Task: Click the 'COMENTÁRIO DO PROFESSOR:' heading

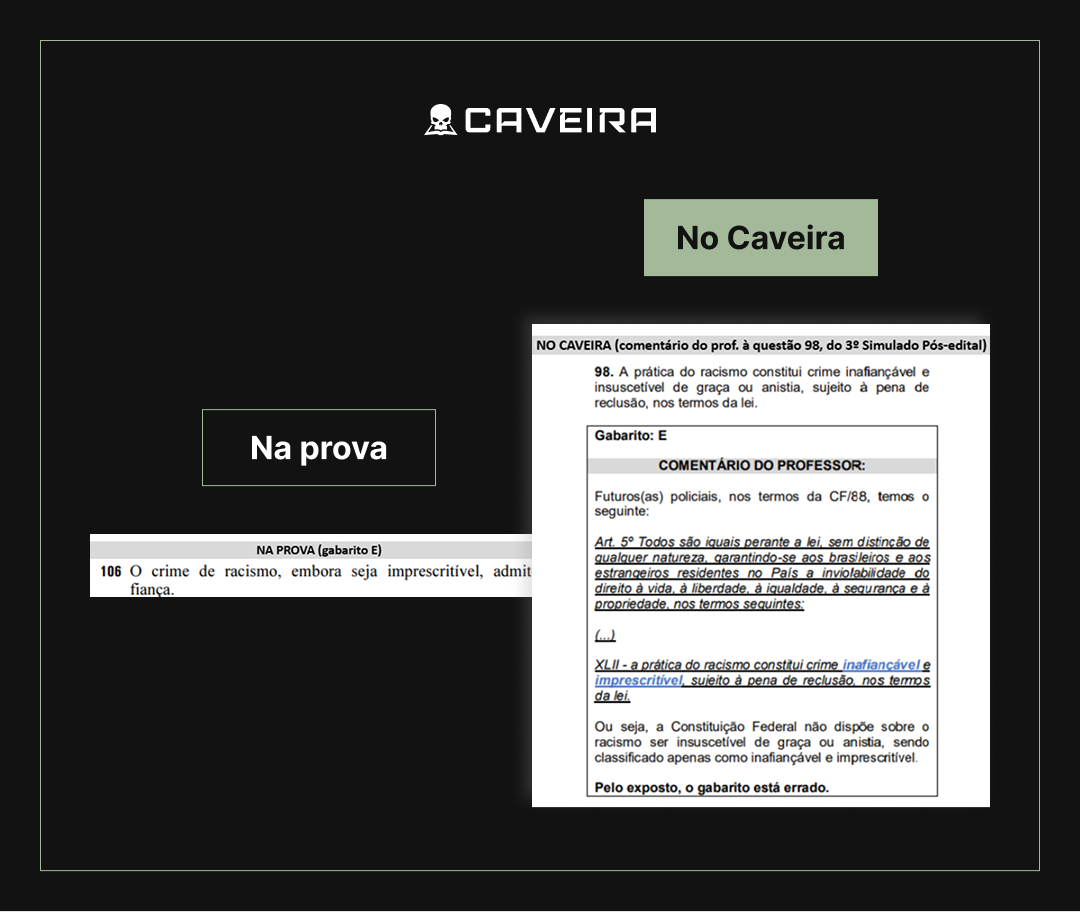Action: [x=762, y=466]
